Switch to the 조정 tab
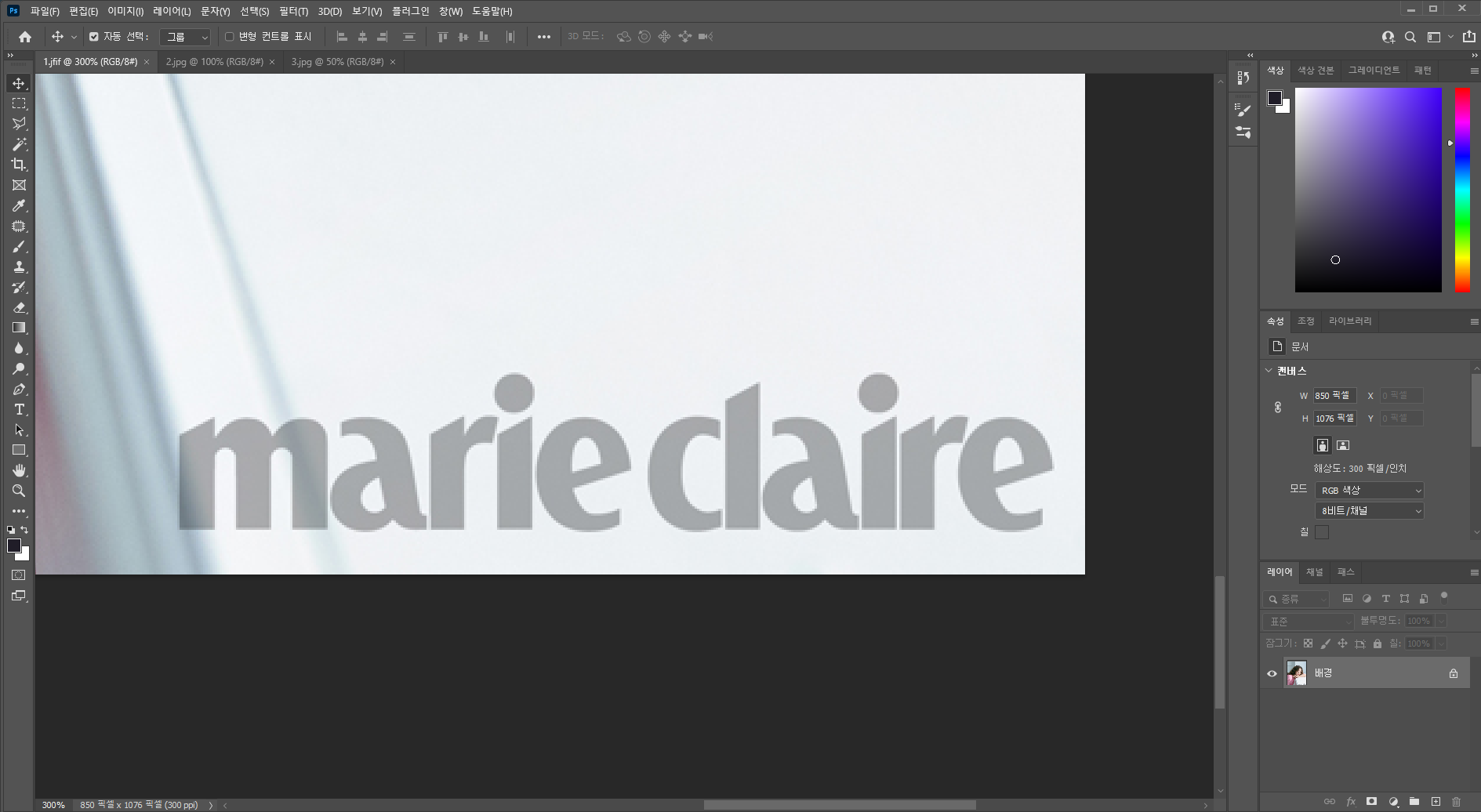 tap(1305, 321)
